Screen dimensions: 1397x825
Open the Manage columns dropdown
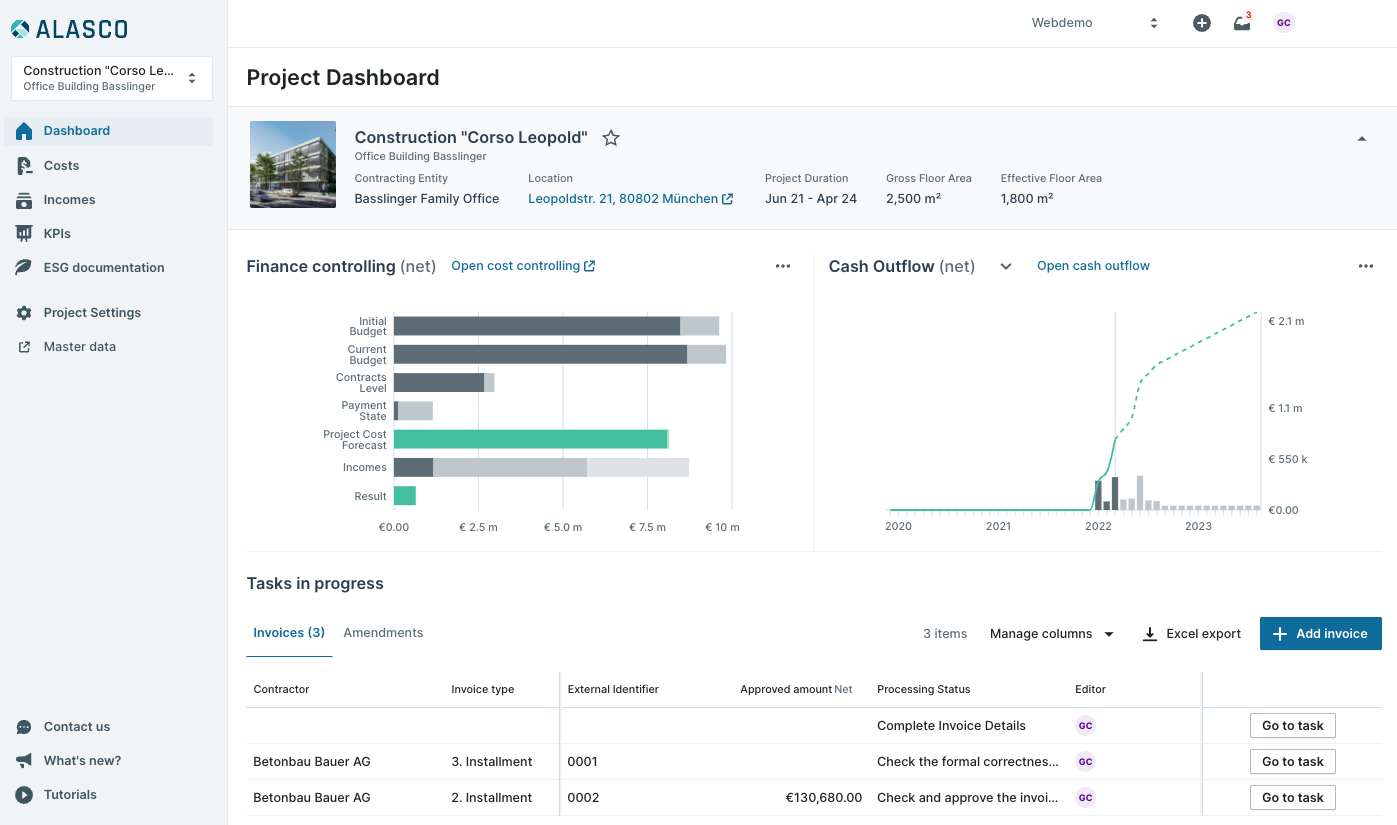[x=1052, y=634]
